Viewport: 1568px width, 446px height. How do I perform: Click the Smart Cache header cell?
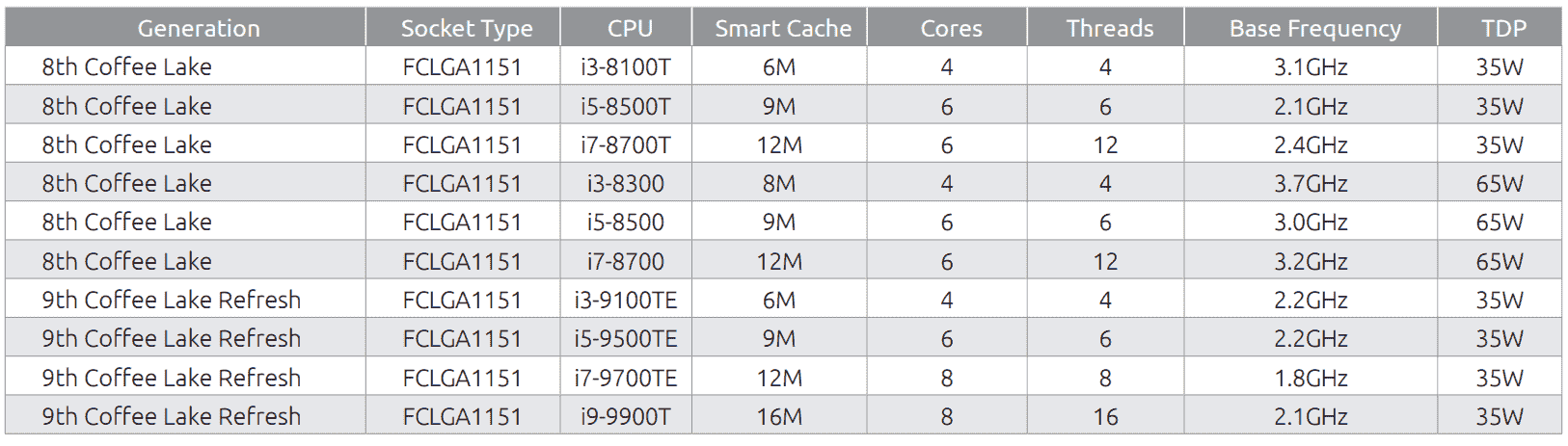(x=779, y=28)
